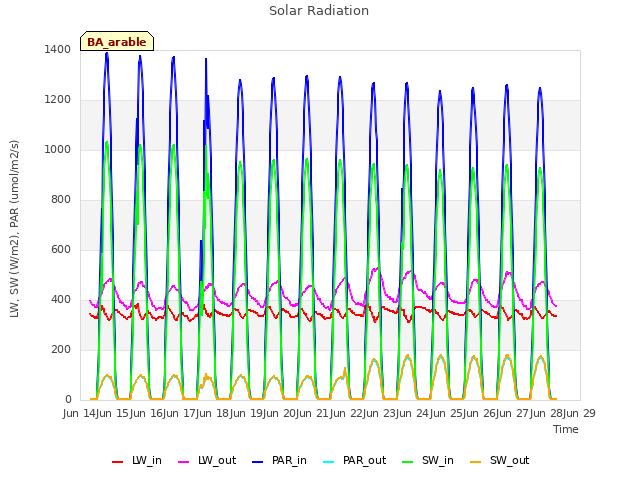640x480 pixels.
Task: Click the y-axis title LW, SW, PAR
Action: pos(15,229)
